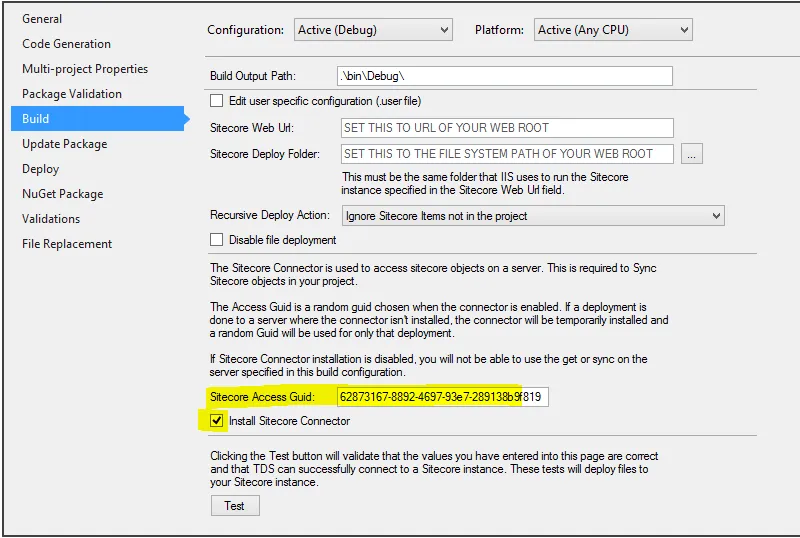Screen dimensions: 800x538
Task: Click the Test button
Action: click(235, 506)
